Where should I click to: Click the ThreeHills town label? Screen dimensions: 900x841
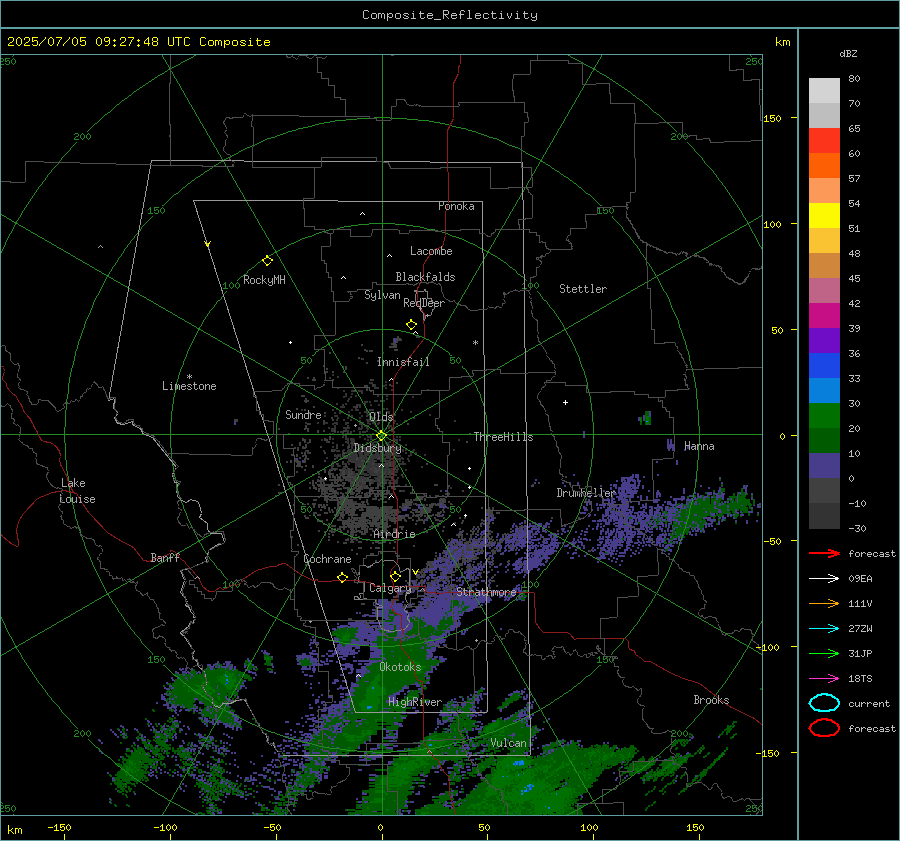[x=503, y=437]
